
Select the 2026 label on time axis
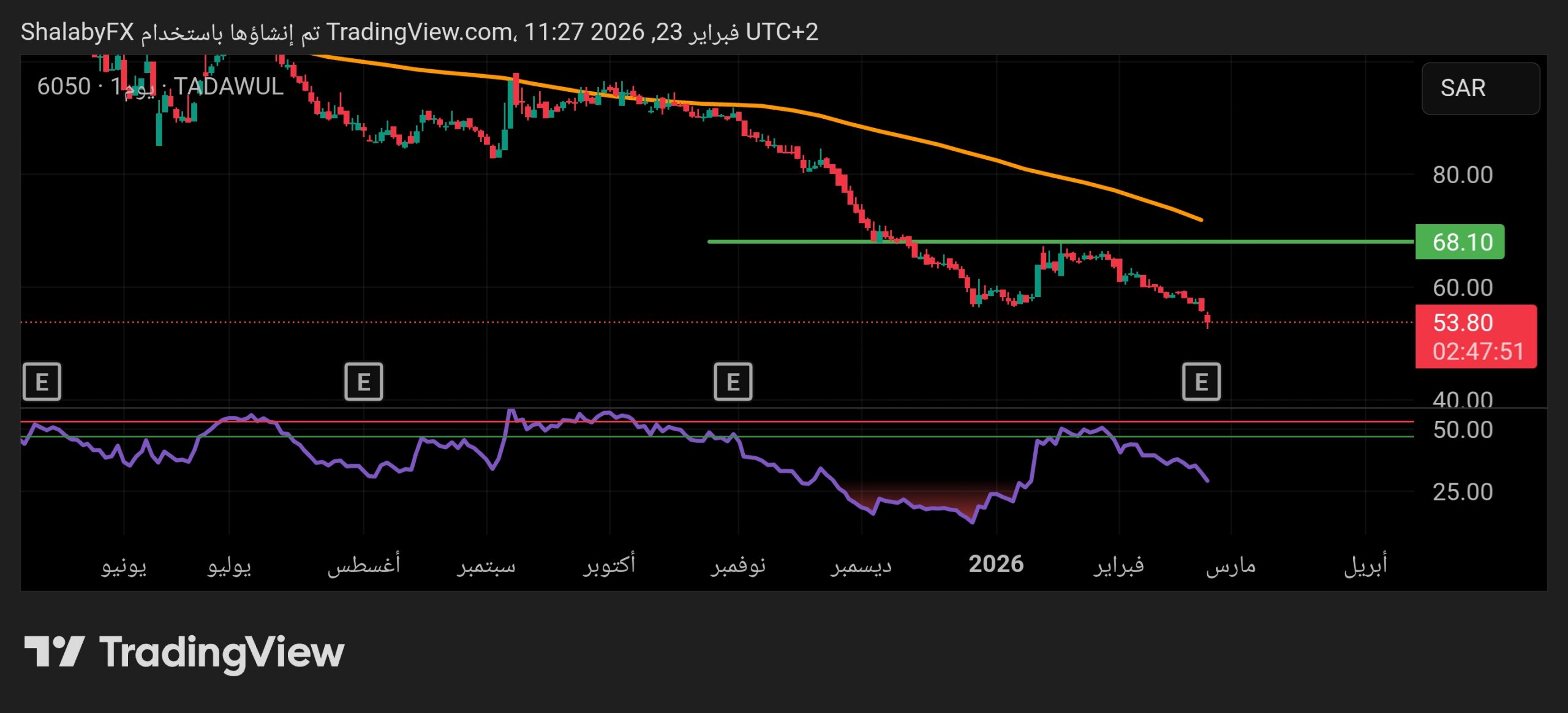pyautogui.click(x=995, y=564)
